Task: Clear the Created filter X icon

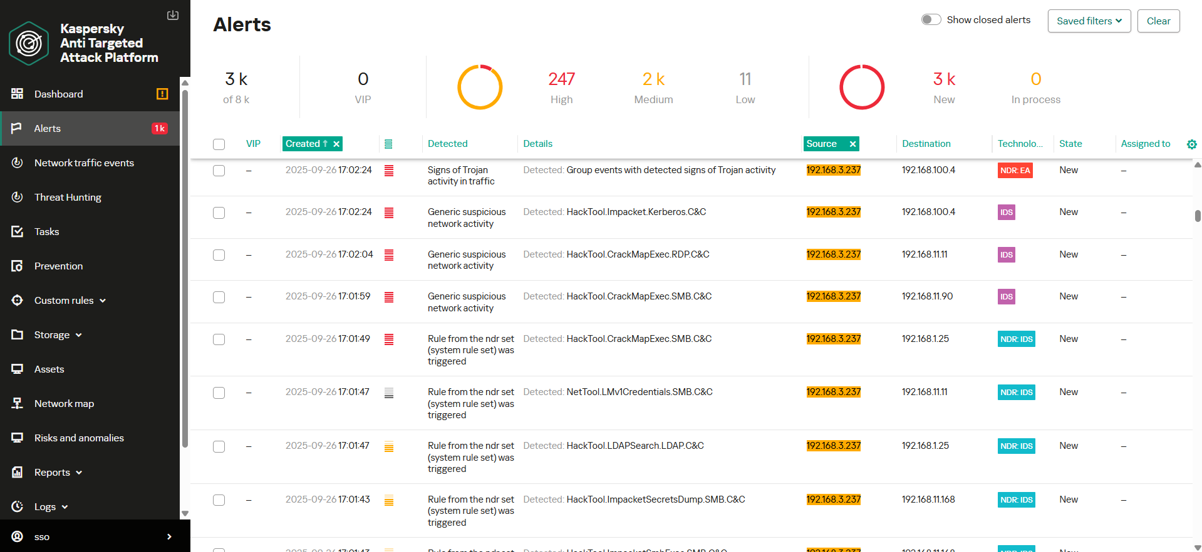Action: click(x=336, y=144)
